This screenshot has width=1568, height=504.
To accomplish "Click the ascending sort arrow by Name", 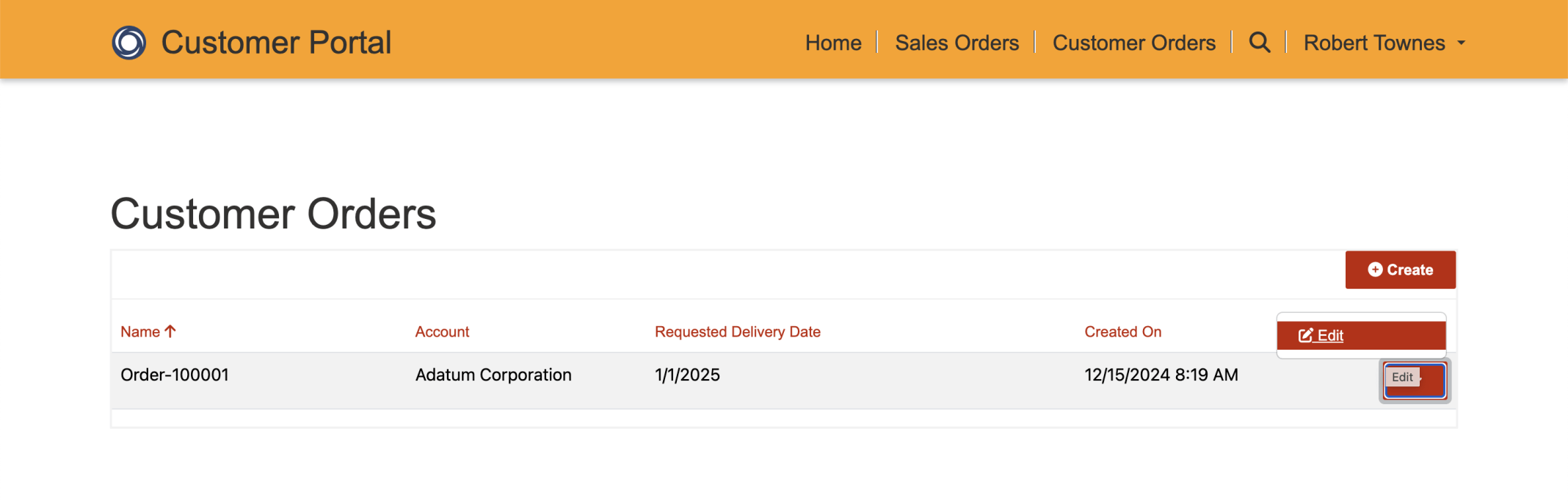I will (x=170, y=331).
